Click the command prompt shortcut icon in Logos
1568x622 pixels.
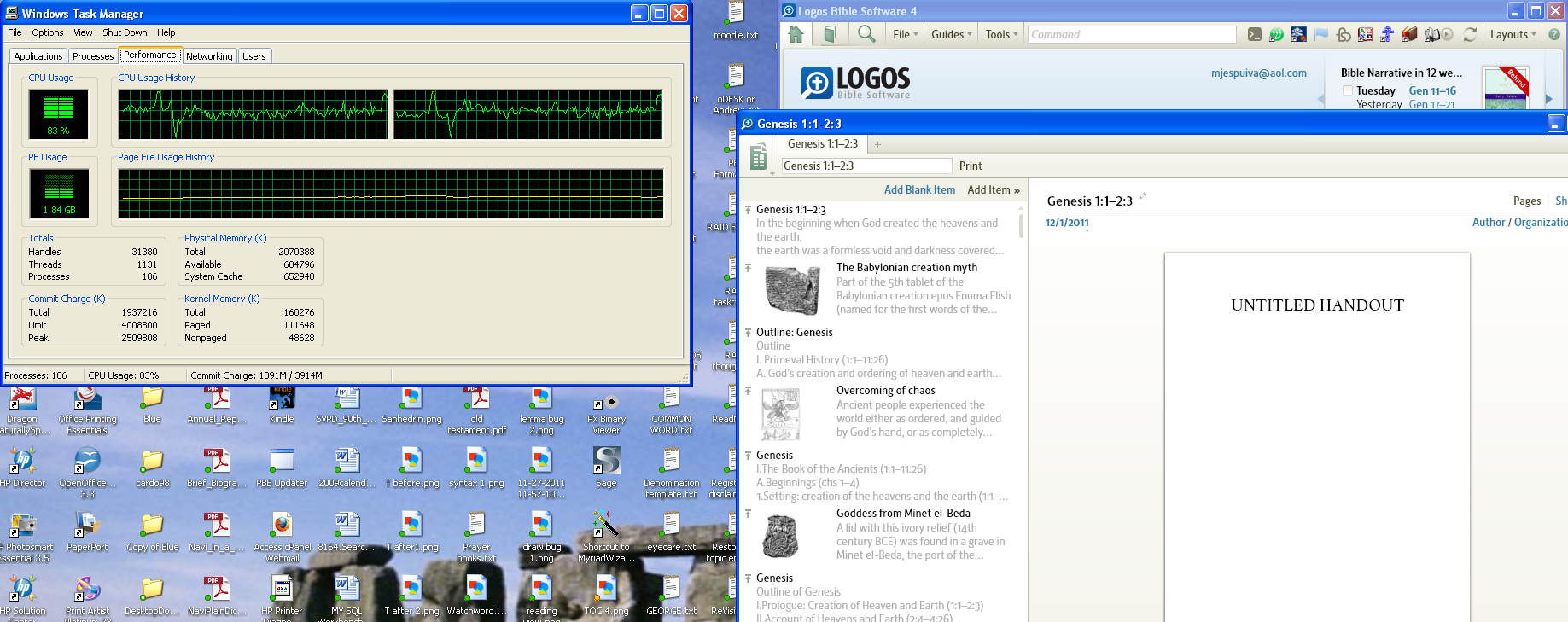[x=1254, y=34]
